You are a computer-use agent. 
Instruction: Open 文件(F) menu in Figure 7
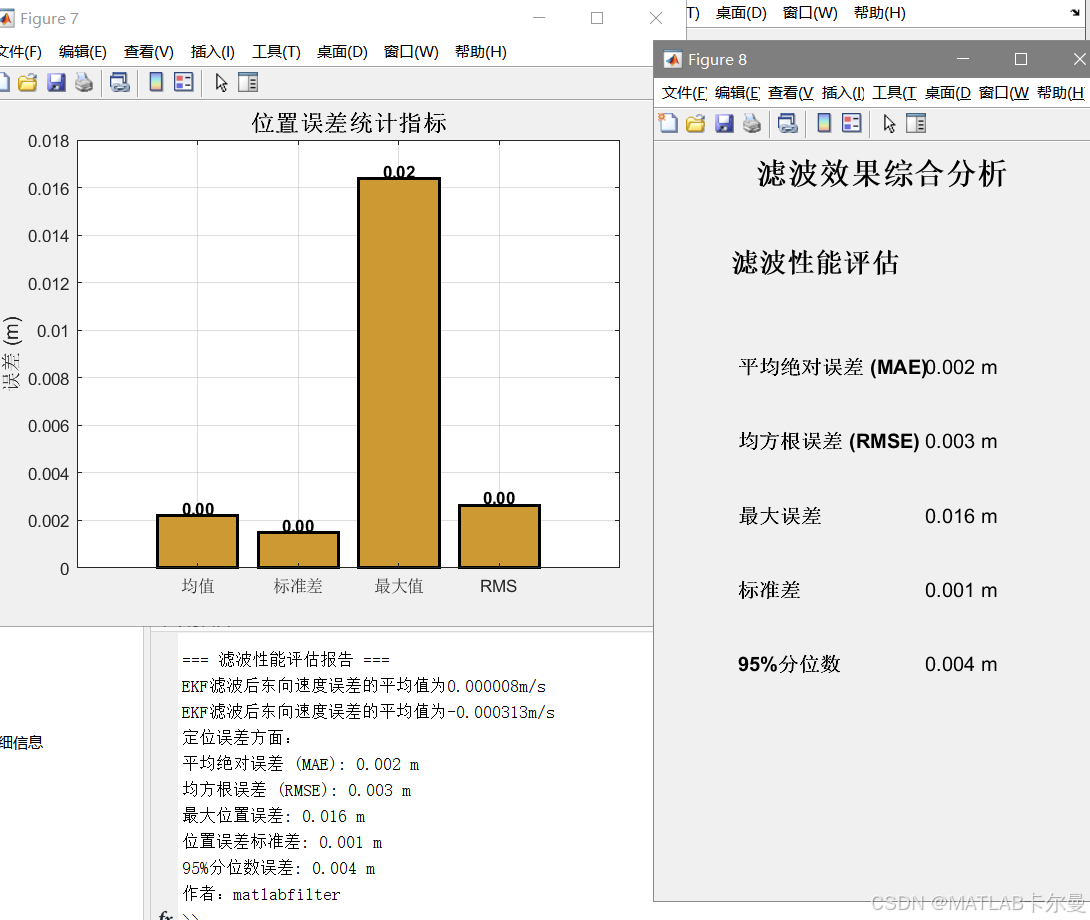click(20, 51)
